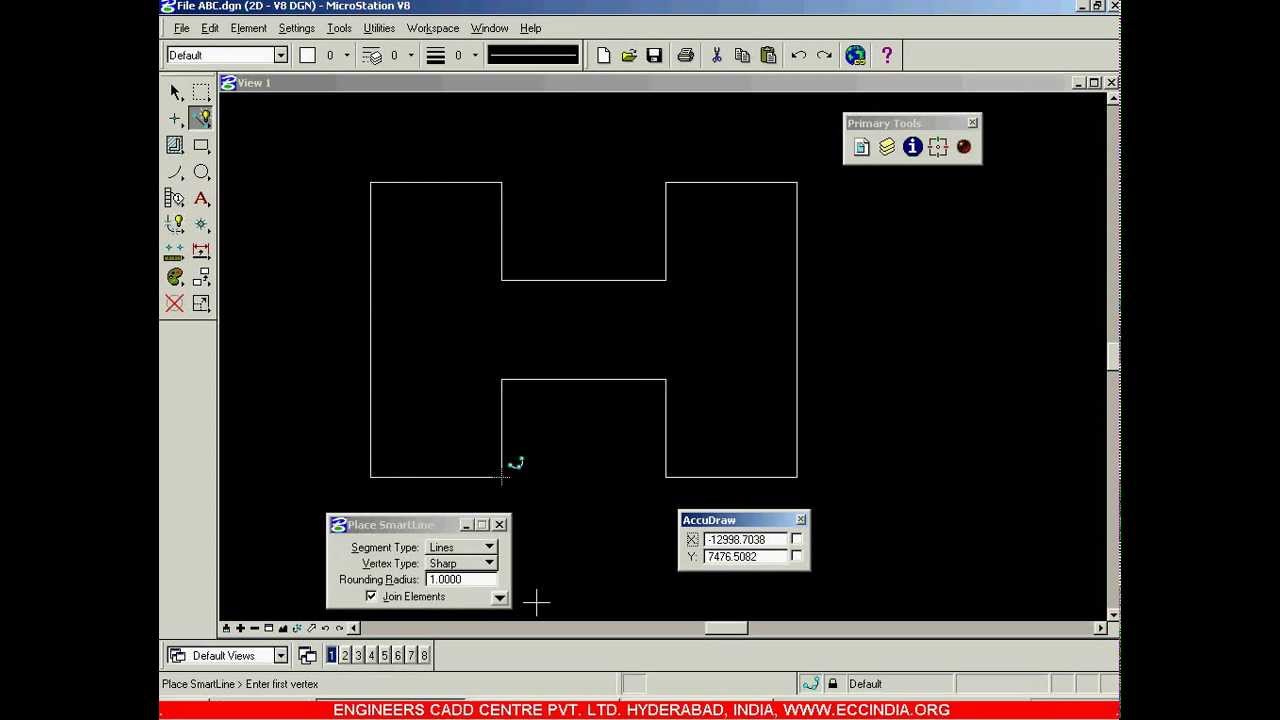
Task: Toggle view 2 on or off
Action: (345, 656)
